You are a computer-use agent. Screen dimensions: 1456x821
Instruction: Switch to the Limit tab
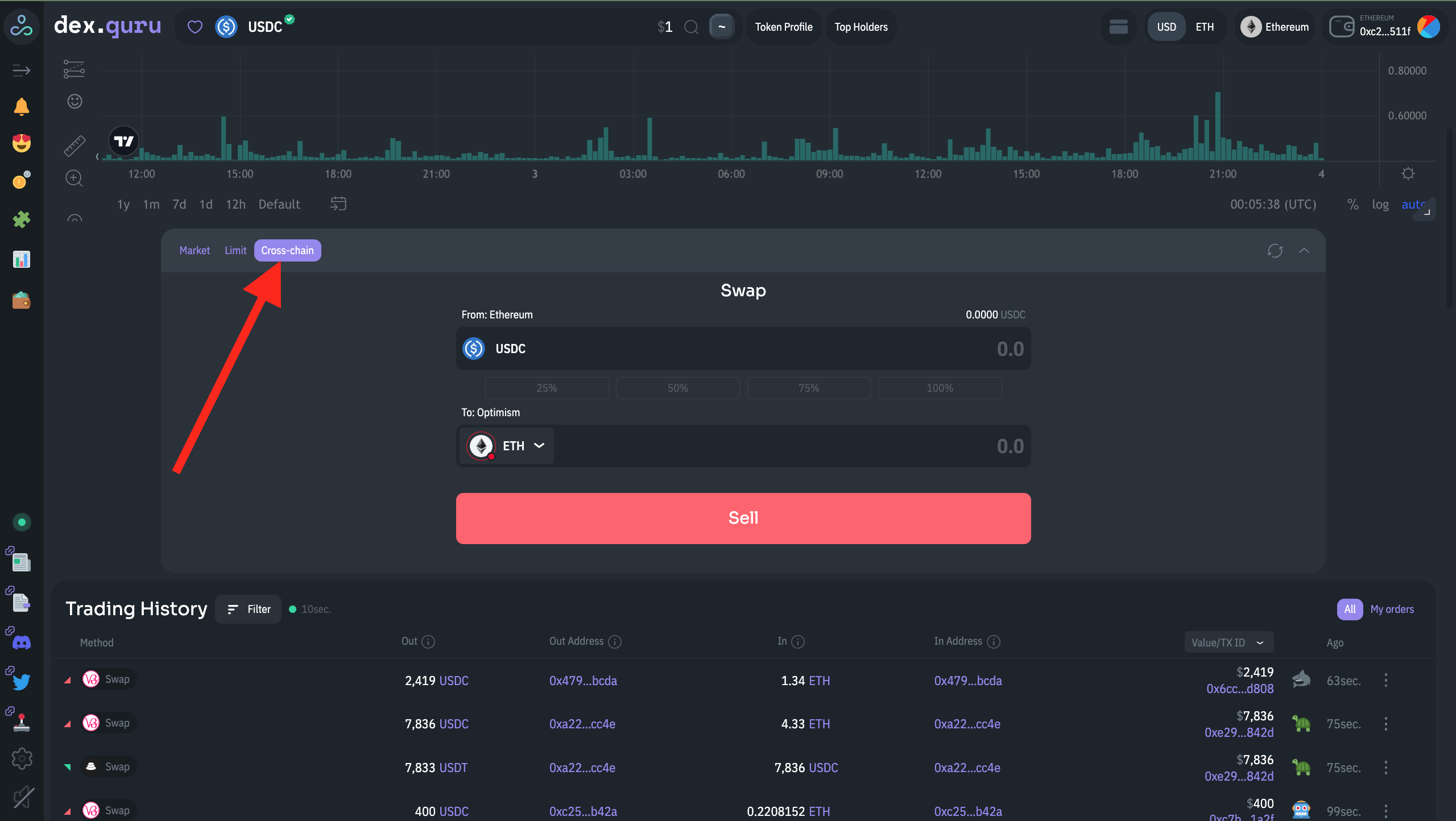coord(235,251)
